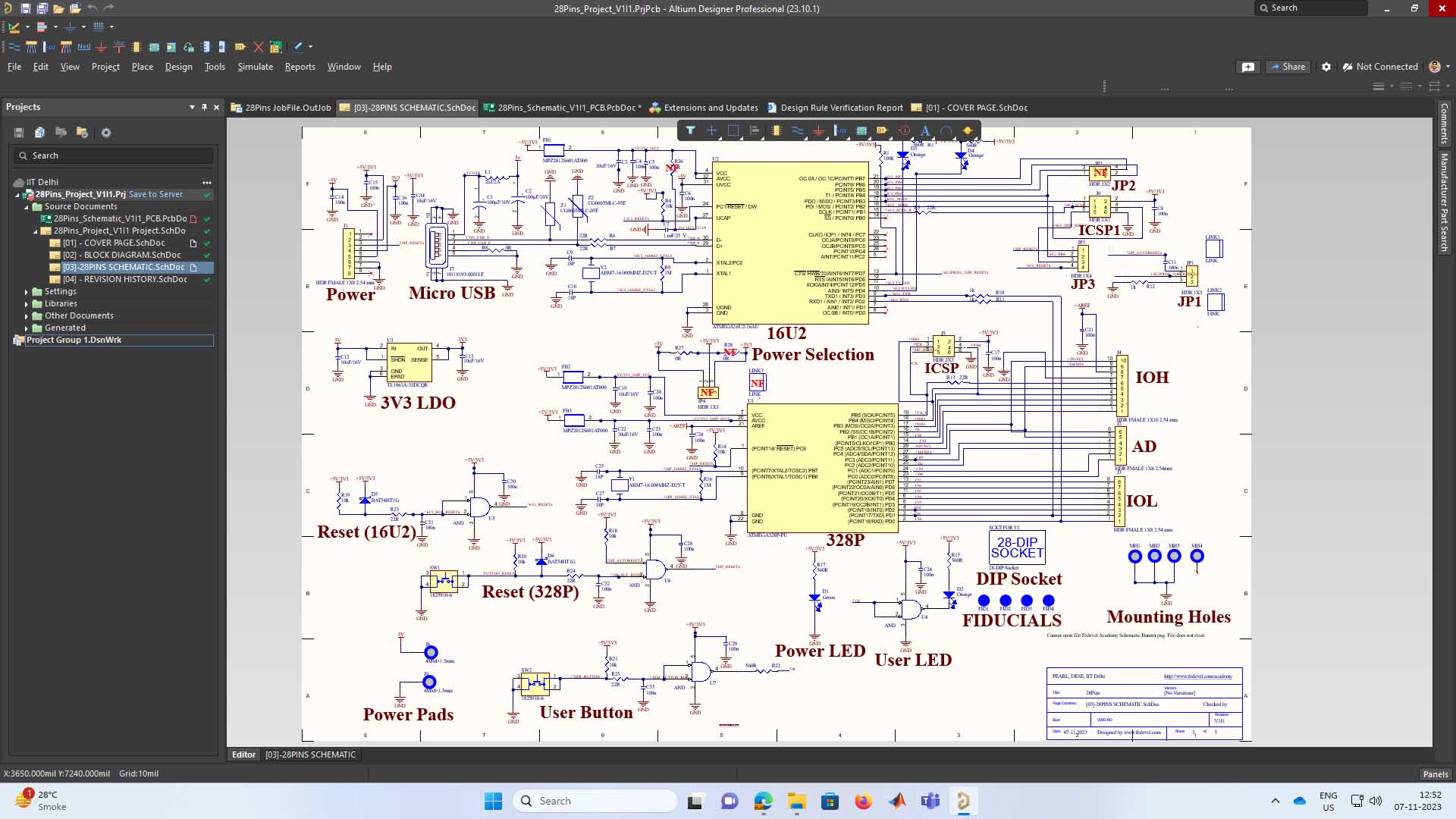The width and height of the screenshot is (1456, 819).
Task: Click the Place Part component icon
Action: [x=136, y=47]
